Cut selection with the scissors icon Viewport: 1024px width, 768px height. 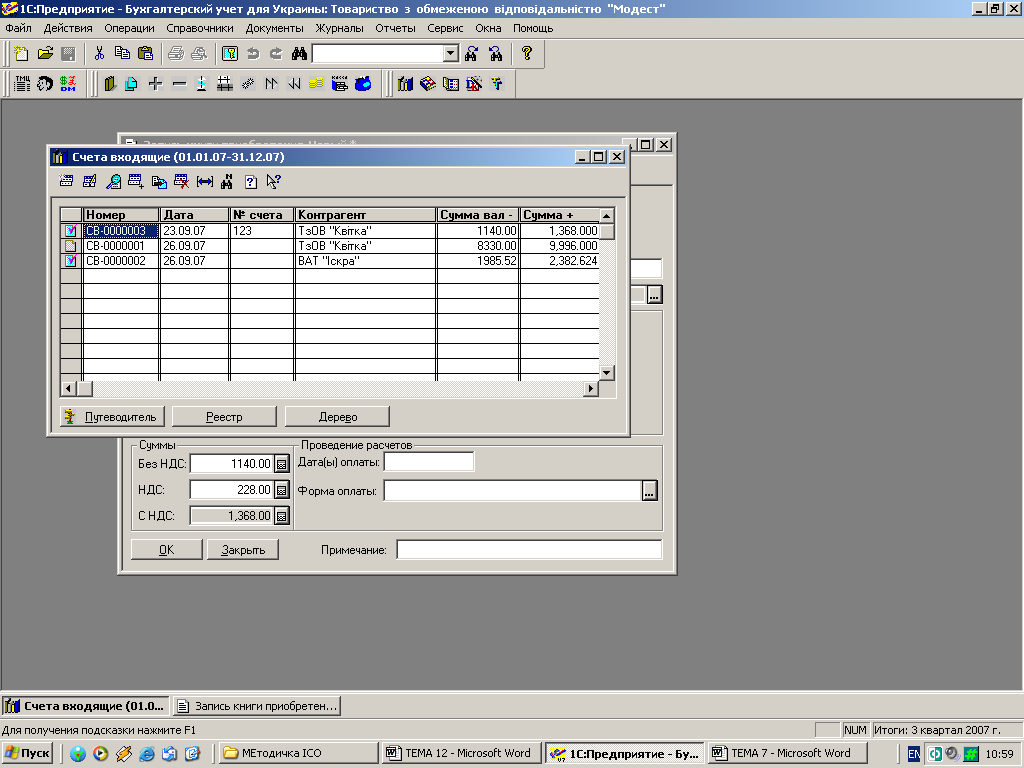click(x=99, y=54)
